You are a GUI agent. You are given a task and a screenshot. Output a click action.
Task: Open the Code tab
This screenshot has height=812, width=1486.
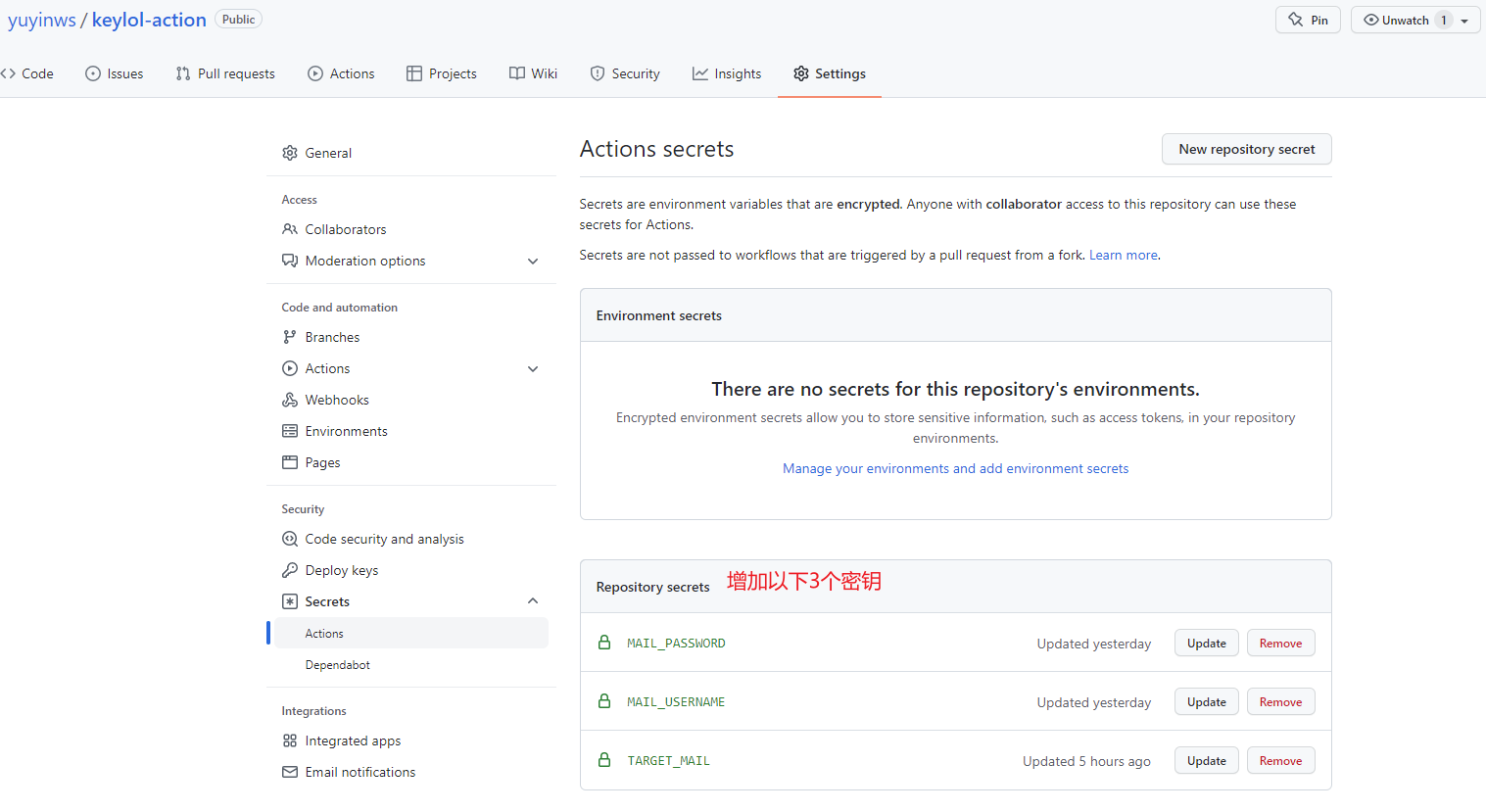[27, 73]
